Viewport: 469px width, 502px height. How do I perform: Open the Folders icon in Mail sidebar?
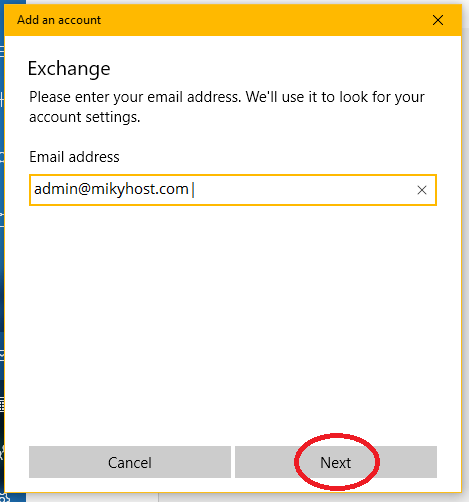point(2,215)
